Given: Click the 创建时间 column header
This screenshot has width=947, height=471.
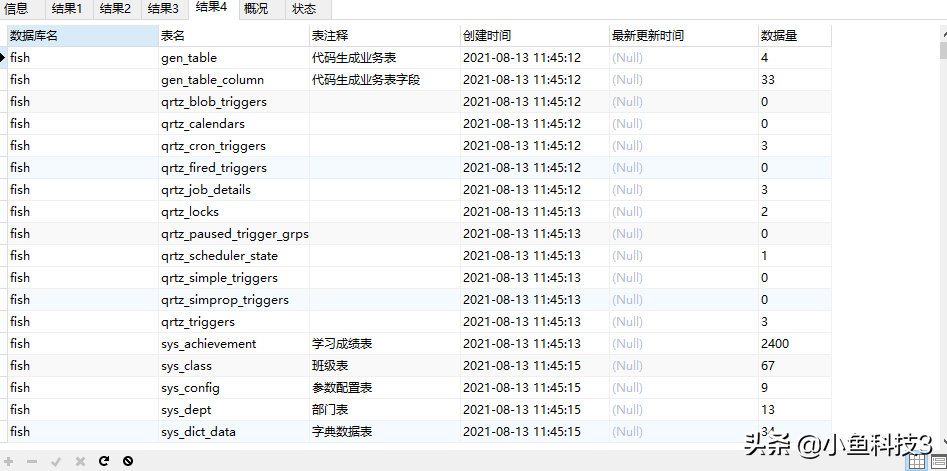Looking at the screenshot, I should [534, 36].
